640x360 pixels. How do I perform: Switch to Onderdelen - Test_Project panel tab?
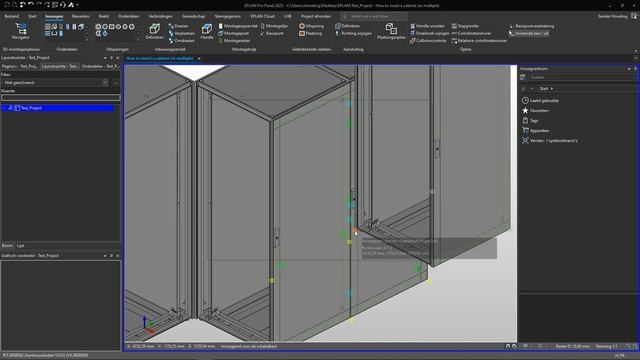[x=100, y=66]
